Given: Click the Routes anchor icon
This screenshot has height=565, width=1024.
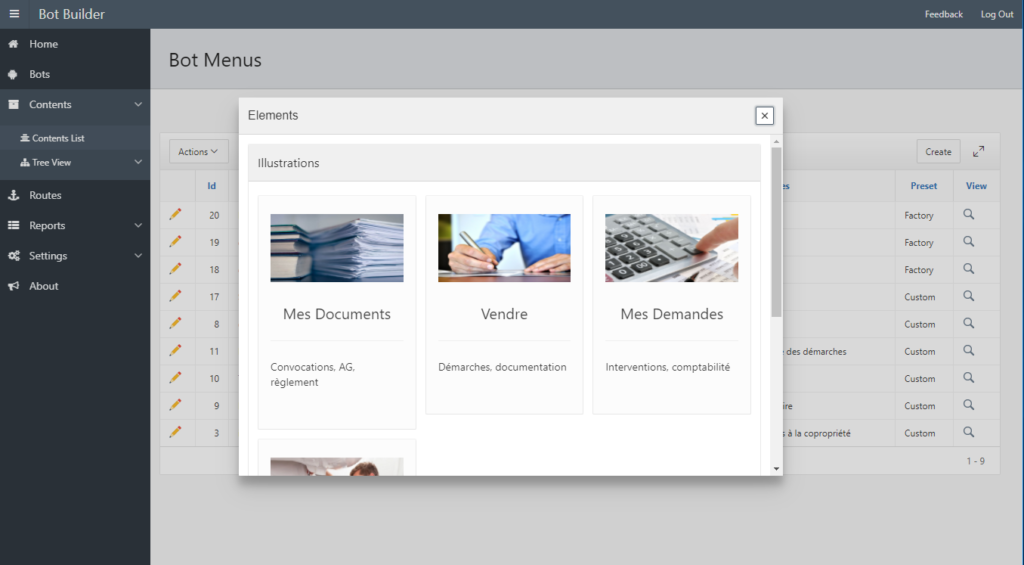Looking at the screenshot, I should coord(13,195).
